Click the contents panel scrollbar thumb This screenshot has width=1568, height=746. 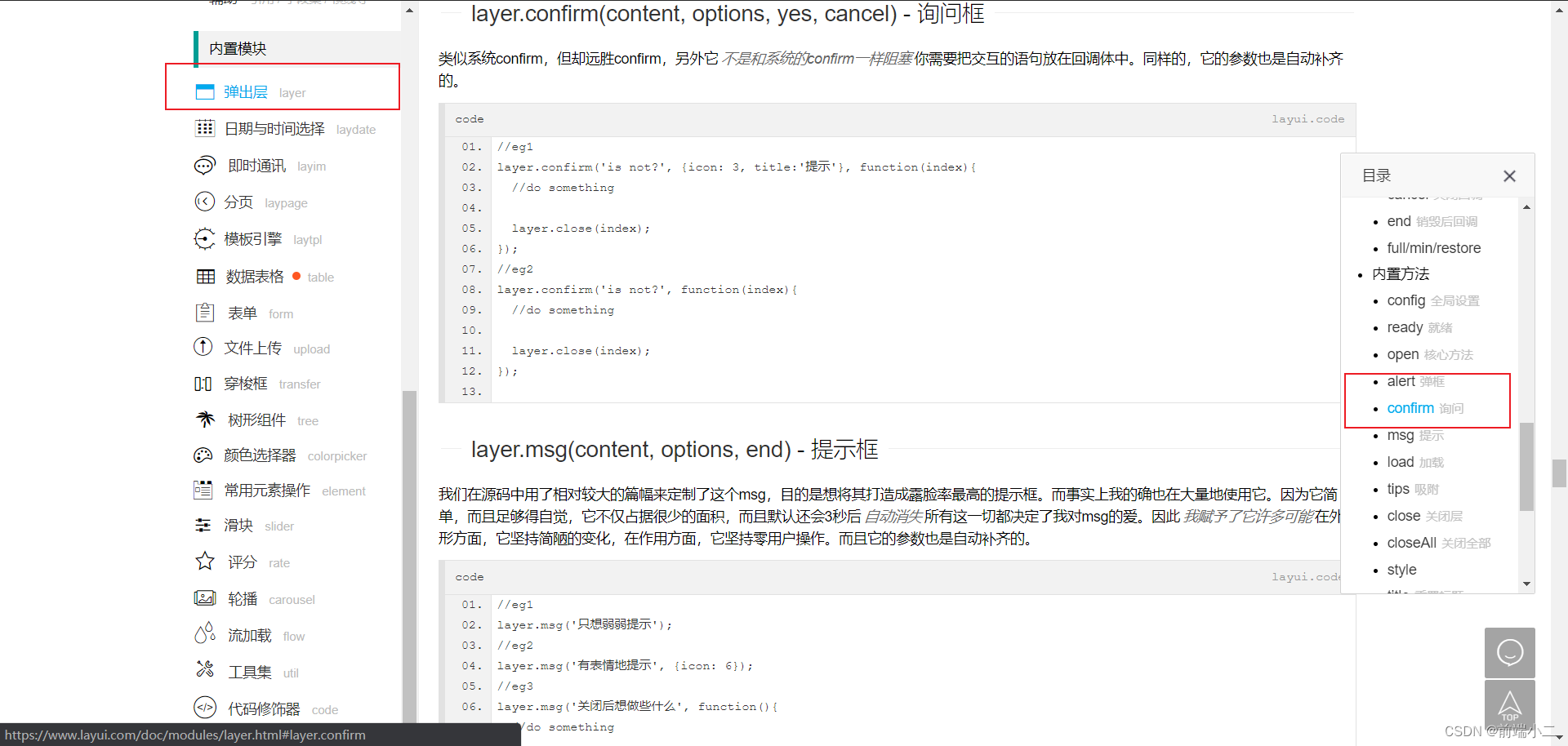tap(1526, 466)
